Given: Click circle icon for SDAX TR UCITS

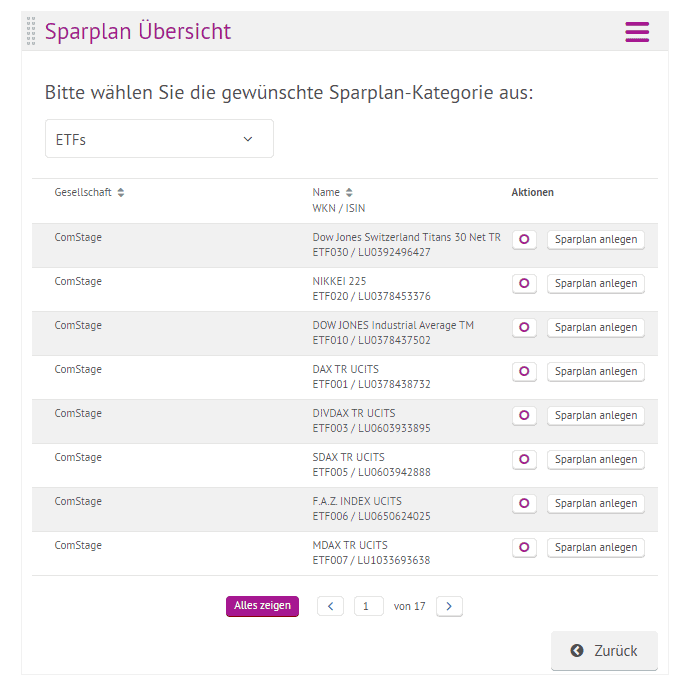Looking at the screenshot, I should click(524, 460).
